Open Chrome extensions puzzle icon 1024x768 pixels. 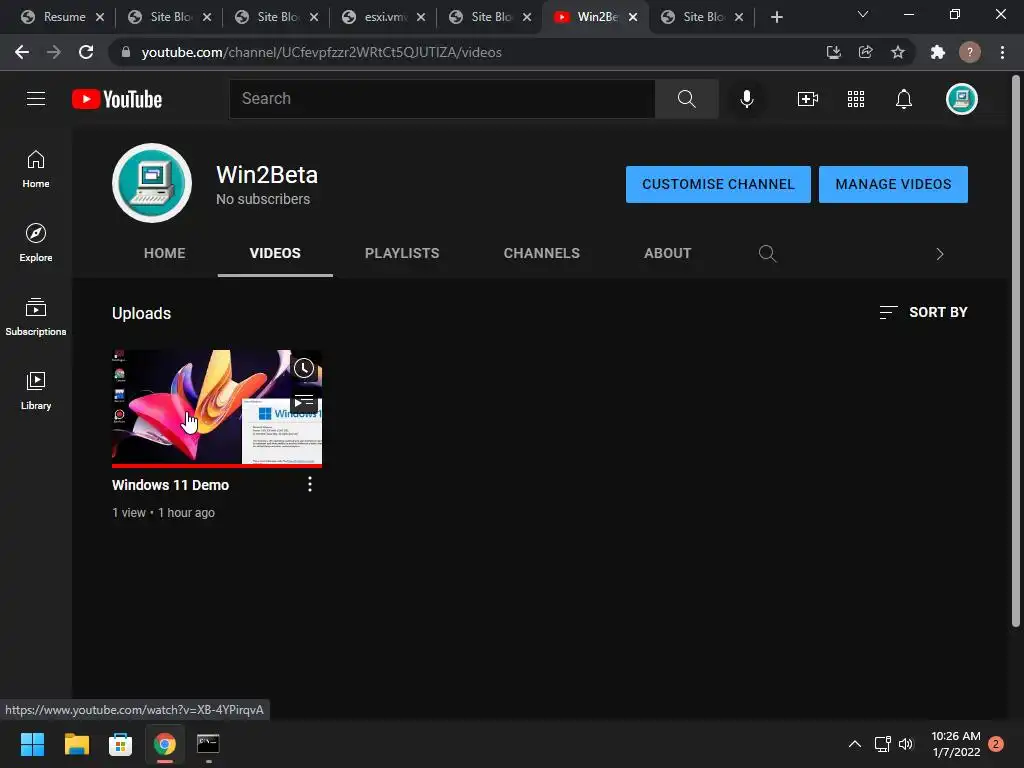click(938, 52)
